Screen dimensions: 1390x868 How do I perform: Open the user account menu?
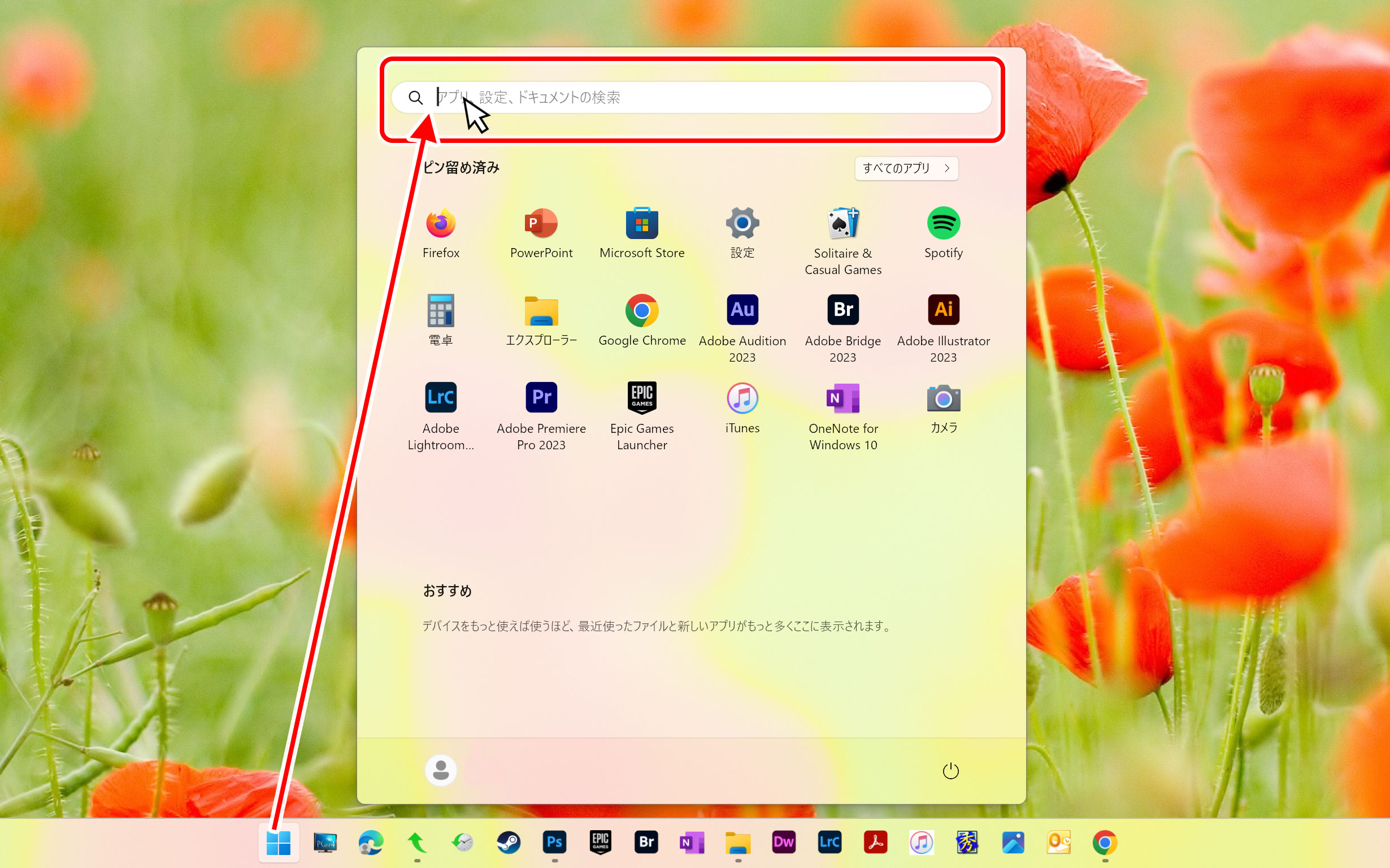coord(441,770)
